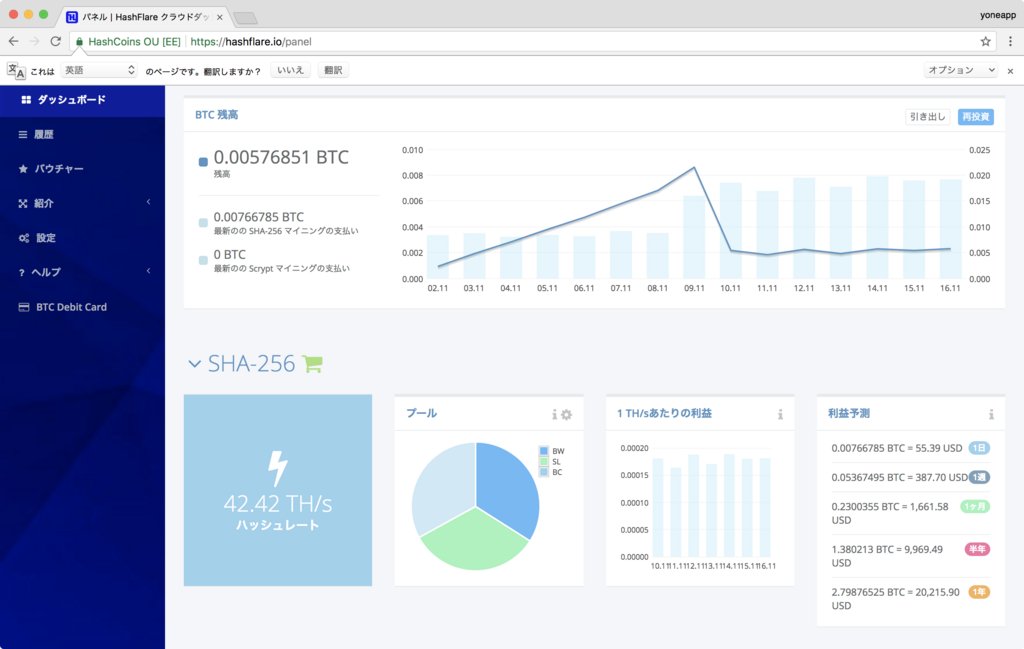Toggle the SHA-256 payout legend square
Screen dimensions: 1024x649
click(203, 223)
